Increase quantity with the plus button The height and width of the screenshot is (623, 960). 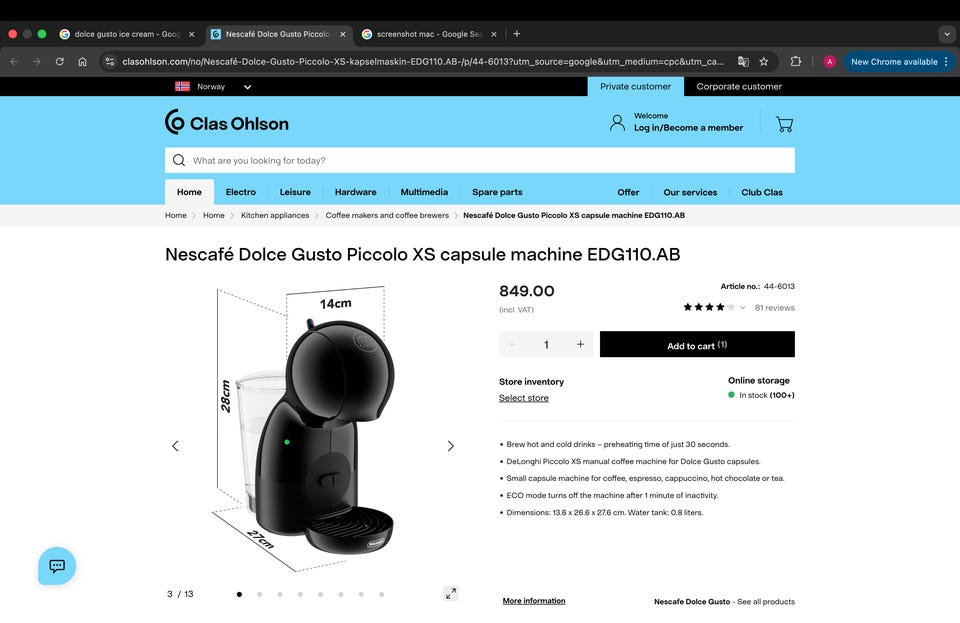point(580,345)
